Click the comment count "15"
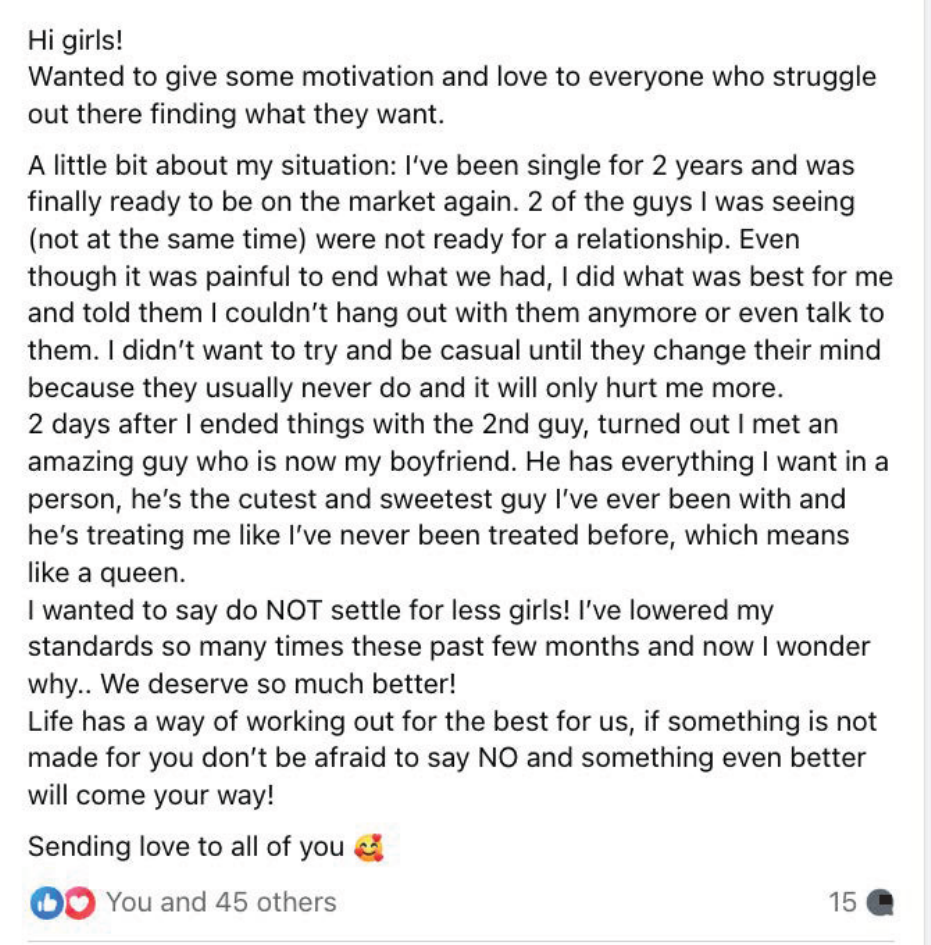This screenshot has width=931, height=945. [x=842, y=902]
